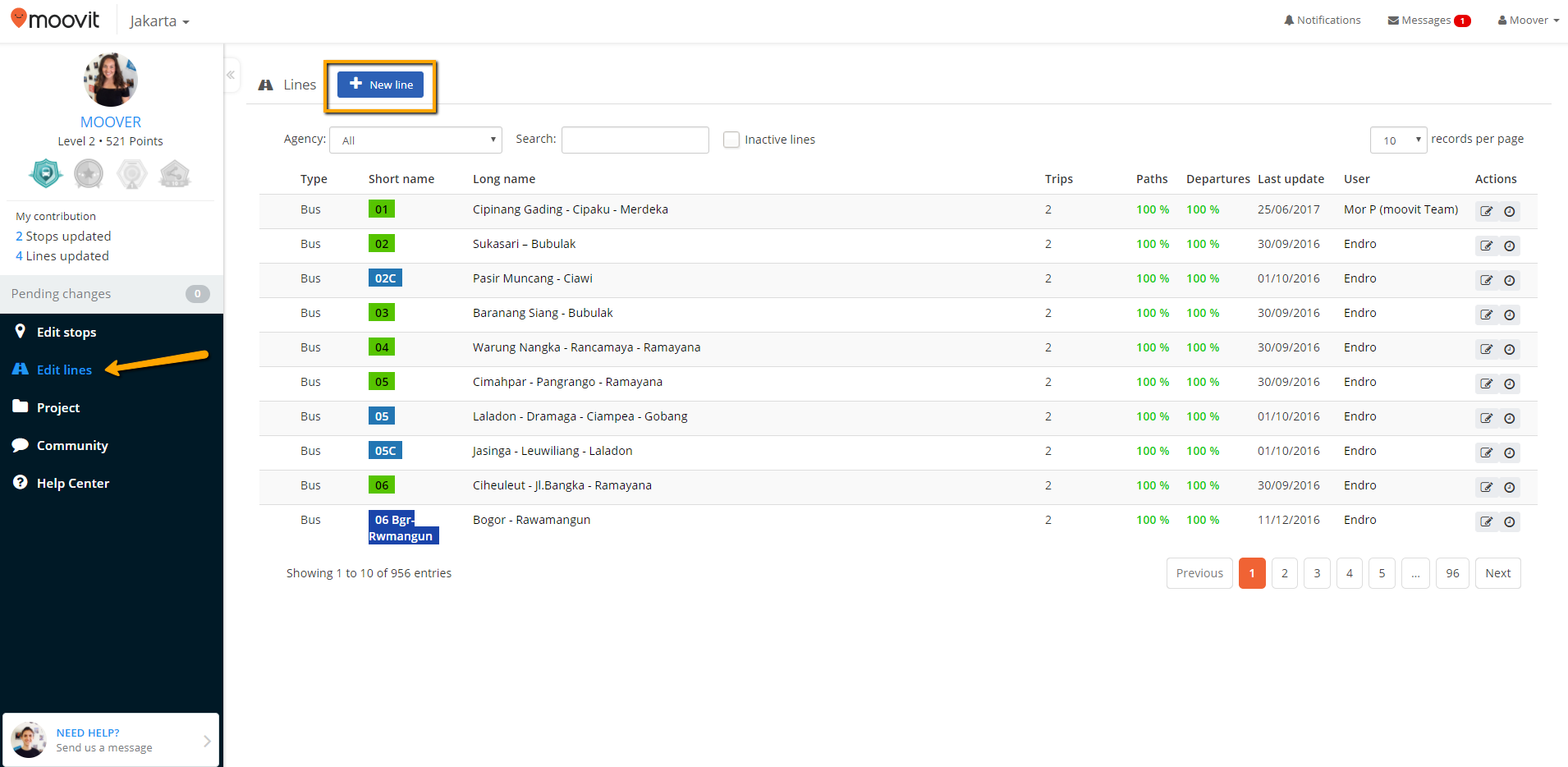1568x767 pixels.
Task: Edit the Warung Nangka - Rancamaya line
Action: pyautogui.click(x=1486, y=349)
